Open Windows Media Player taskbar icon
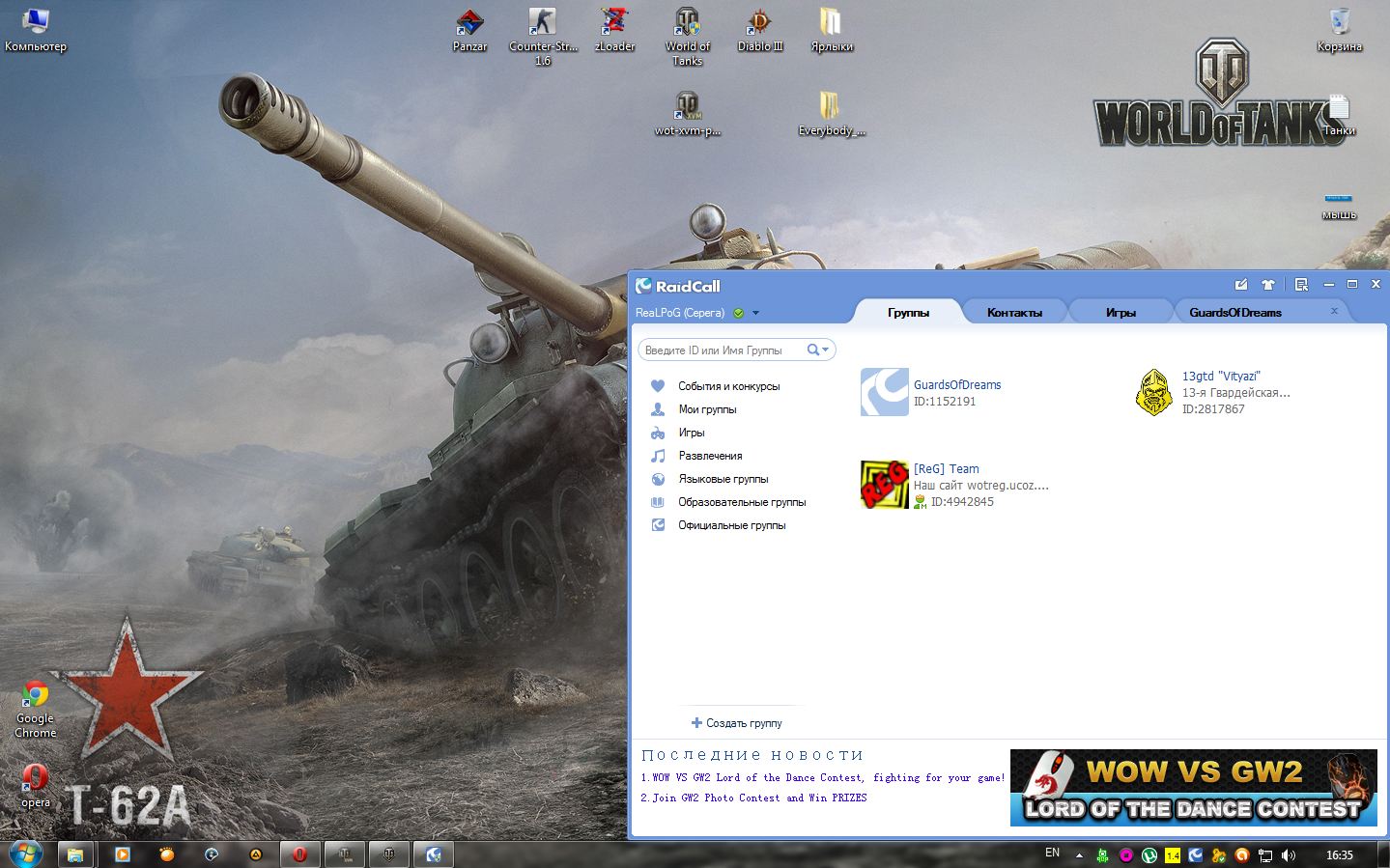The height and width of the screenshot is (868, 1390). coord(123,854)
